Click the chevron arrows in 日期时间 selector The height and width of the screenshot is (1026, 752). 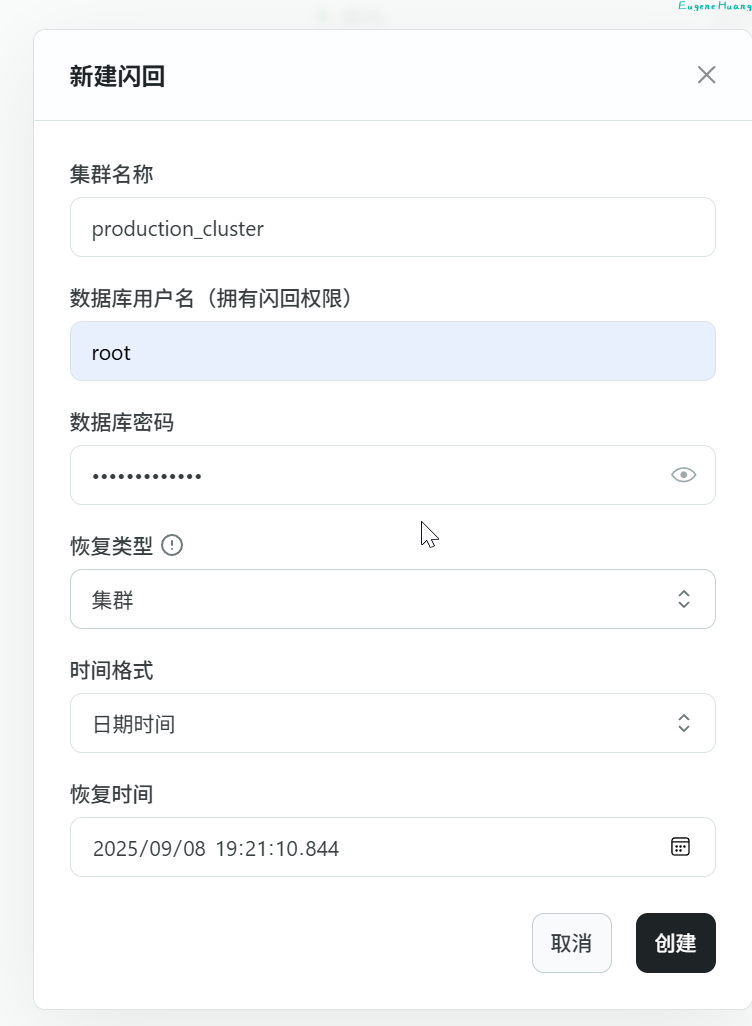click(684, 723)
